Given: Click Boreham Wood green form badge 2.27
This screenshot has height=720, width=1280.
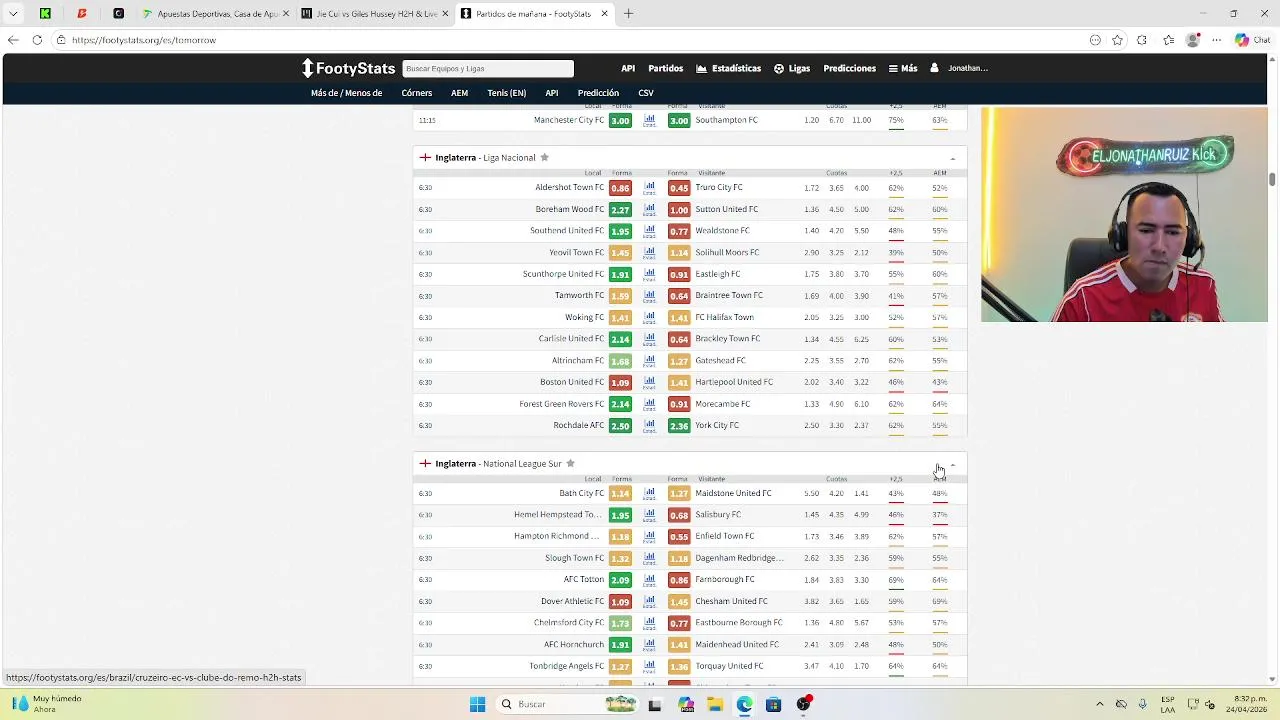Looking at the screenshot, I should [x=620, y=210].
